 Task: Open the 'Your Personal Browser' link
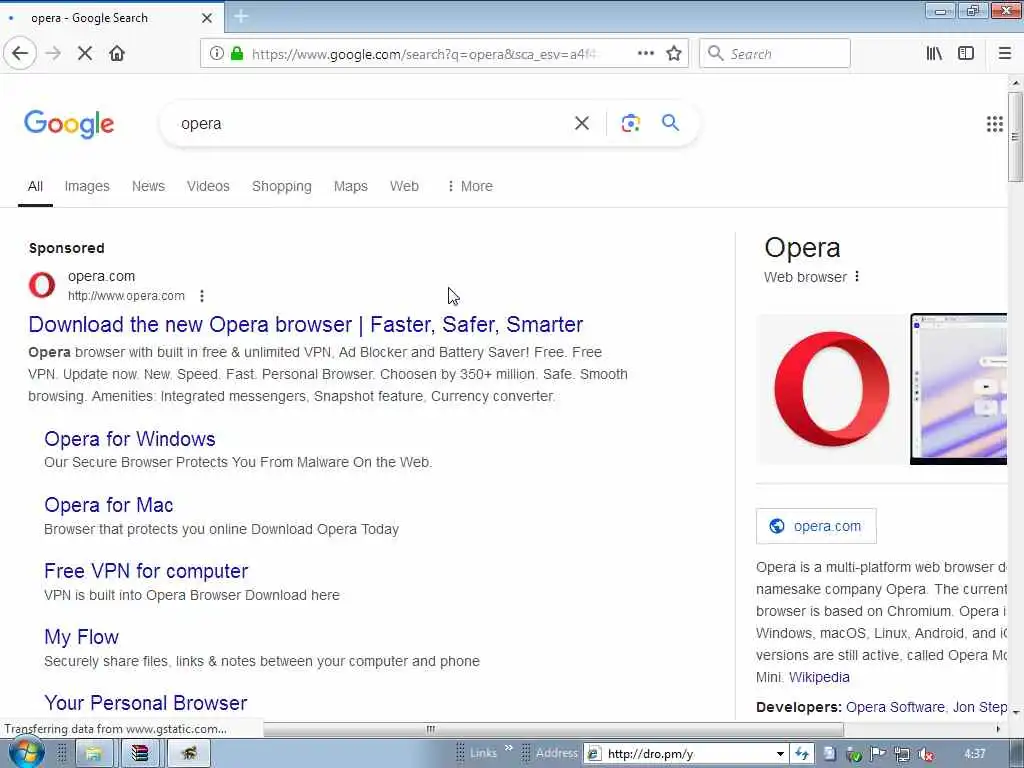[x=146, y=703]
